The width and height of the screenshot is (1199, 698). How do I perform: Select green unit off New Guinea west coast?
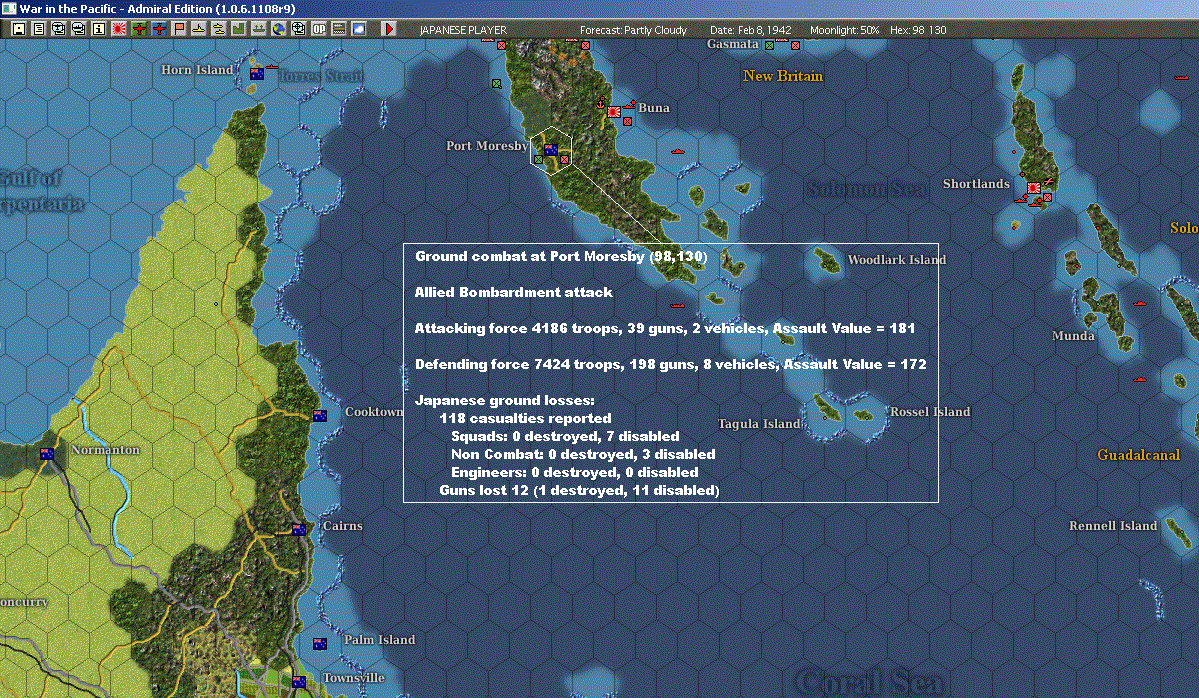click(496, 83)
